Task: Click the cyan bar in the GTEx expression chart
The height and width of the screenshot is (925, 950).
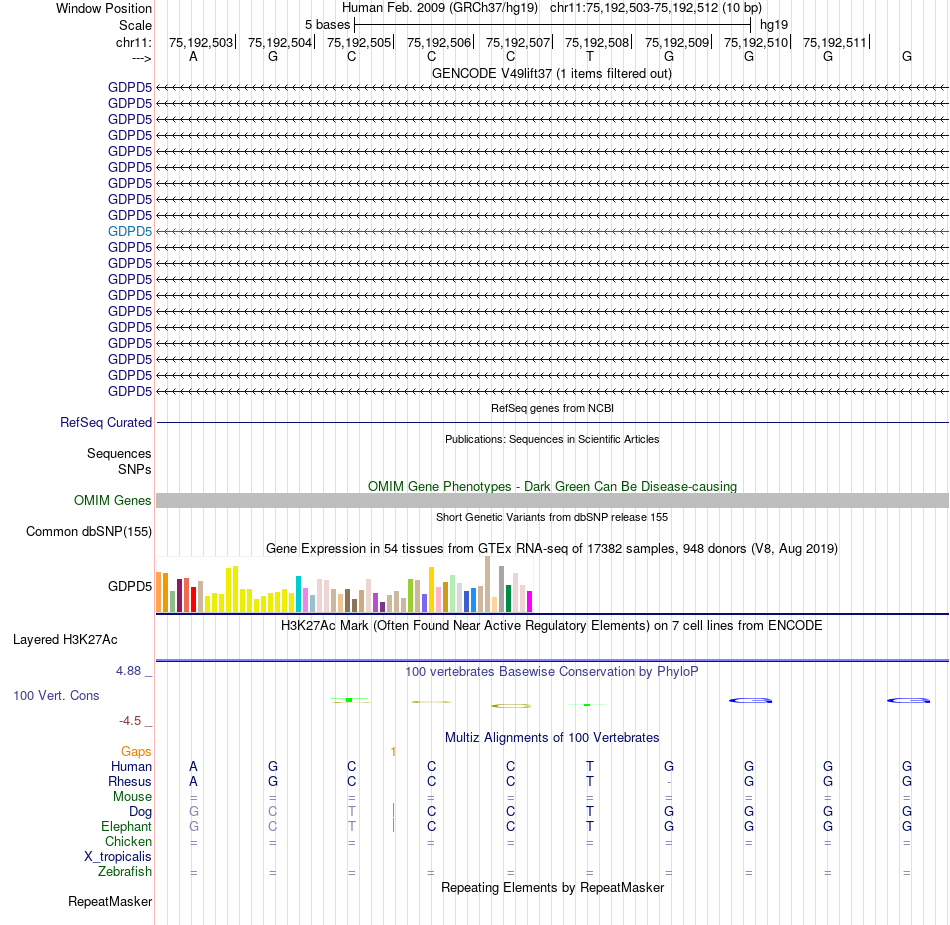Action: (299, 594)
